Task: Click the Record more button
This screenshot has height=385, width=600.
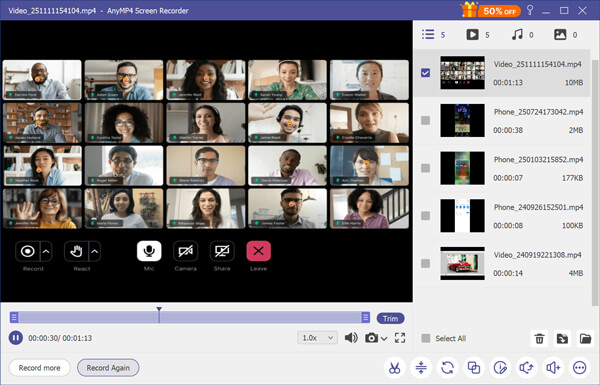Action: (x=39, y=368)
